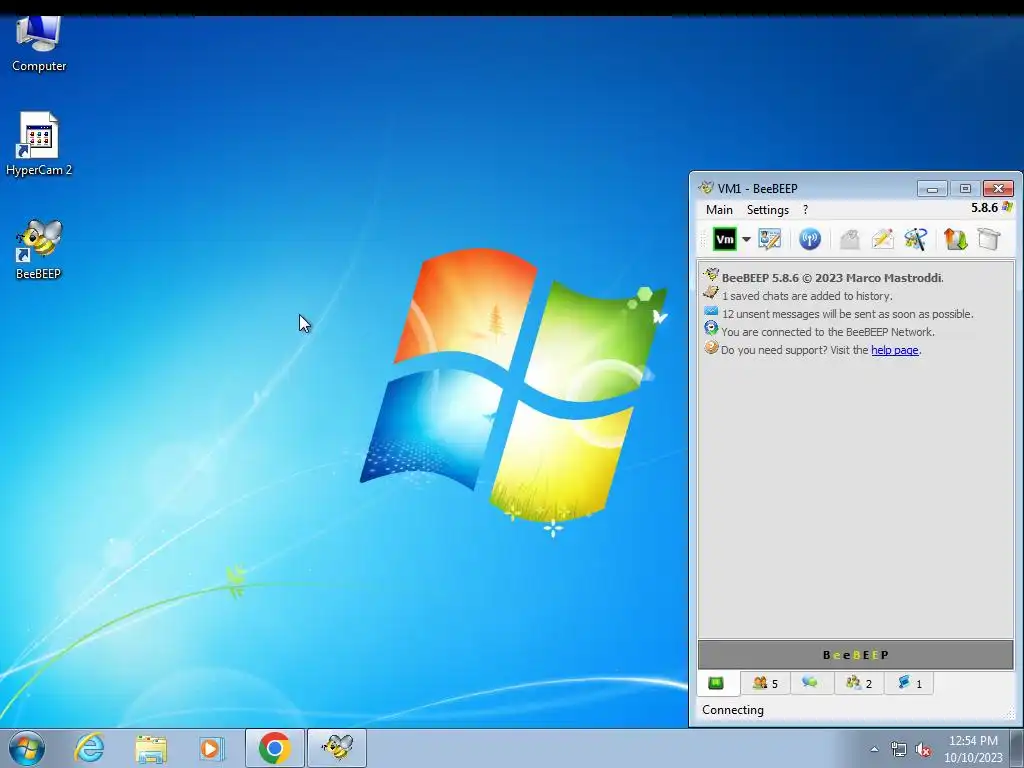Screen dimensions: 1024x768
Task: Click 'You are connected to the BeeBEEP Network' line
Action: (x=827, y=332)
